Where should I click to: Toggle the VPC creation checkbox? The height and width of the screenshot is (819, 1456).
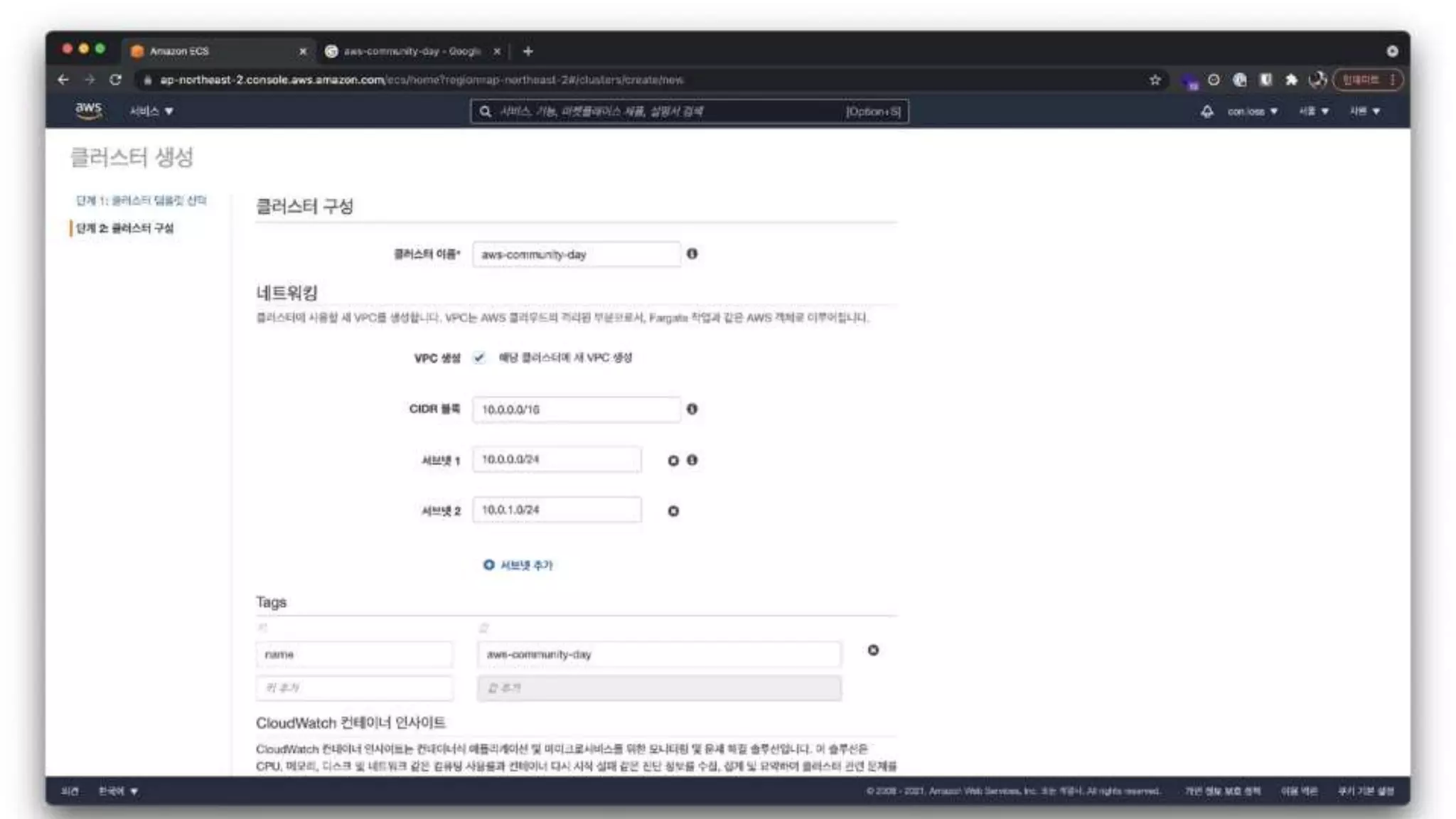tap(479, 358)
